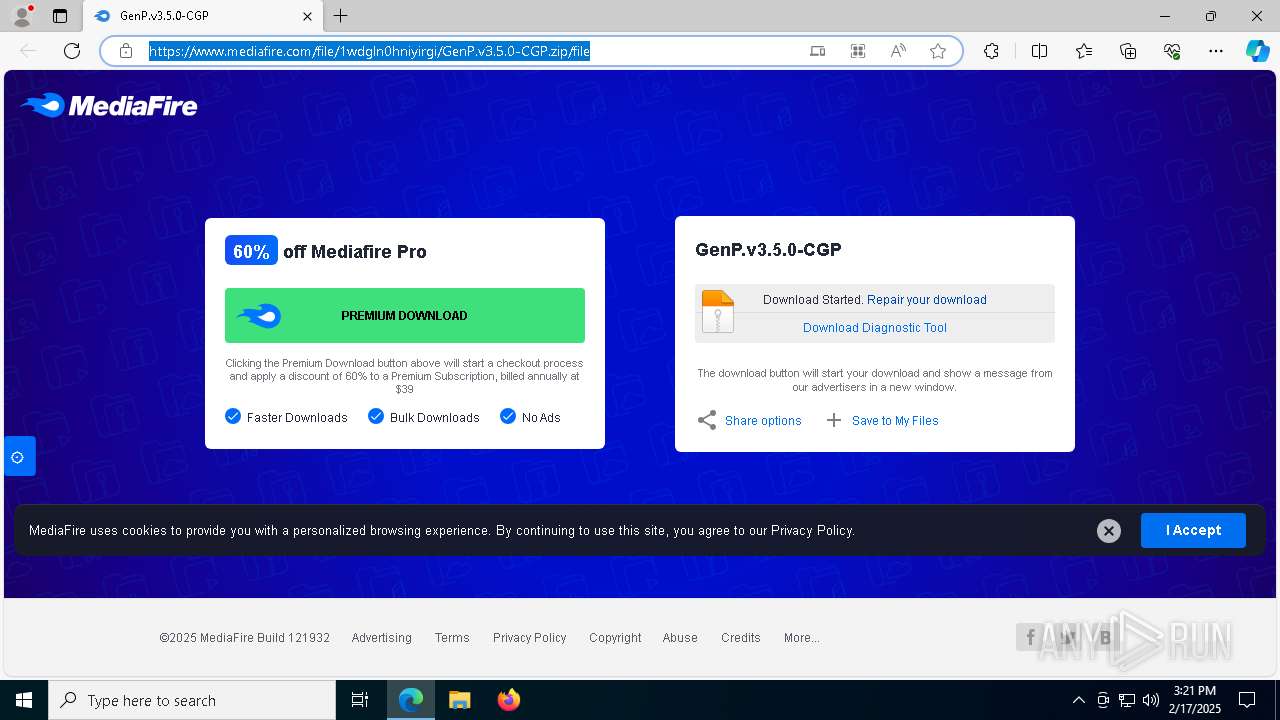Click the Type here to search box
Screen dimensions: 1280x720
click(x=192, y=700)
